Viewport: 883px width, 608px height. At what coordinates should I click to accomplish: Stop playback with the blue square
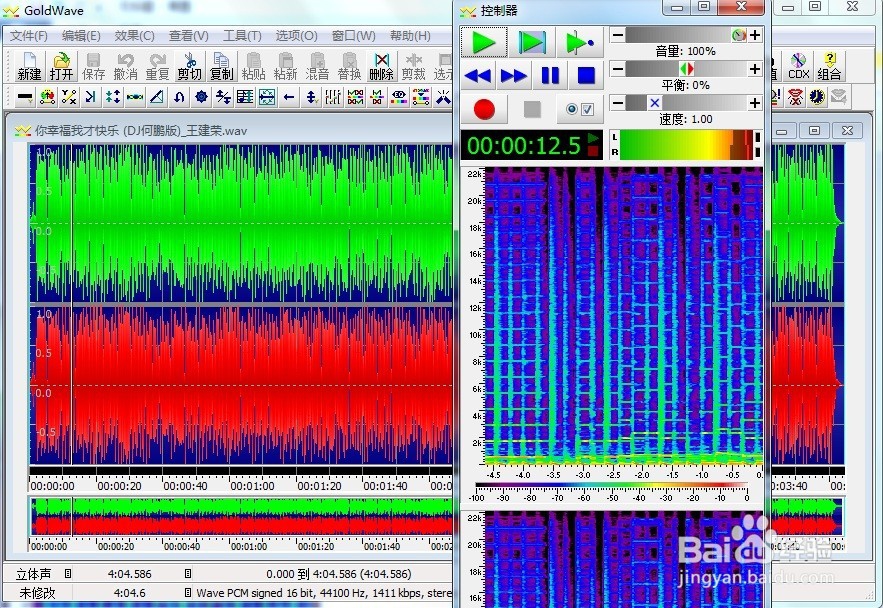pos(586,75)
